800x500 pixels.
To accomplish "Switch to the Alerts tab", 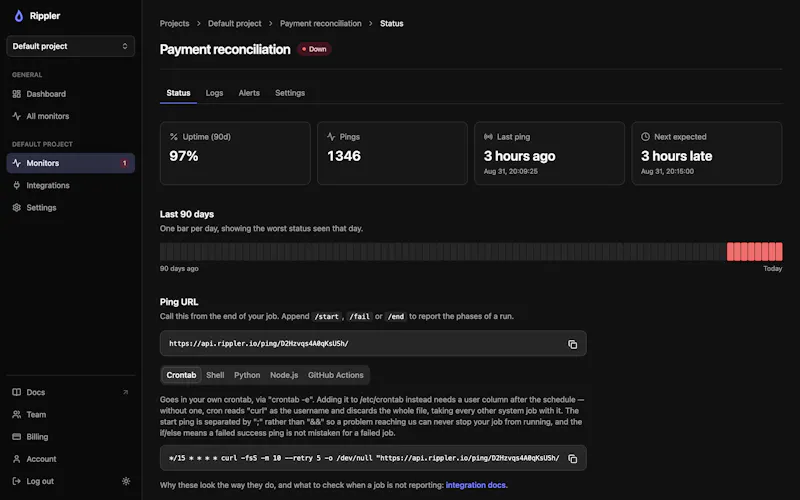I will pyautogui.click(x=249, y=93).
